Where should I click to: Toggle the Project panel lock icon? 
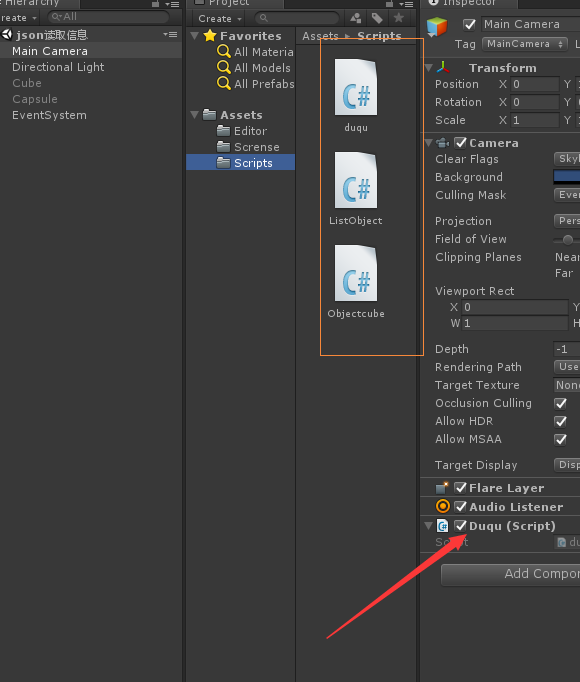389,3
